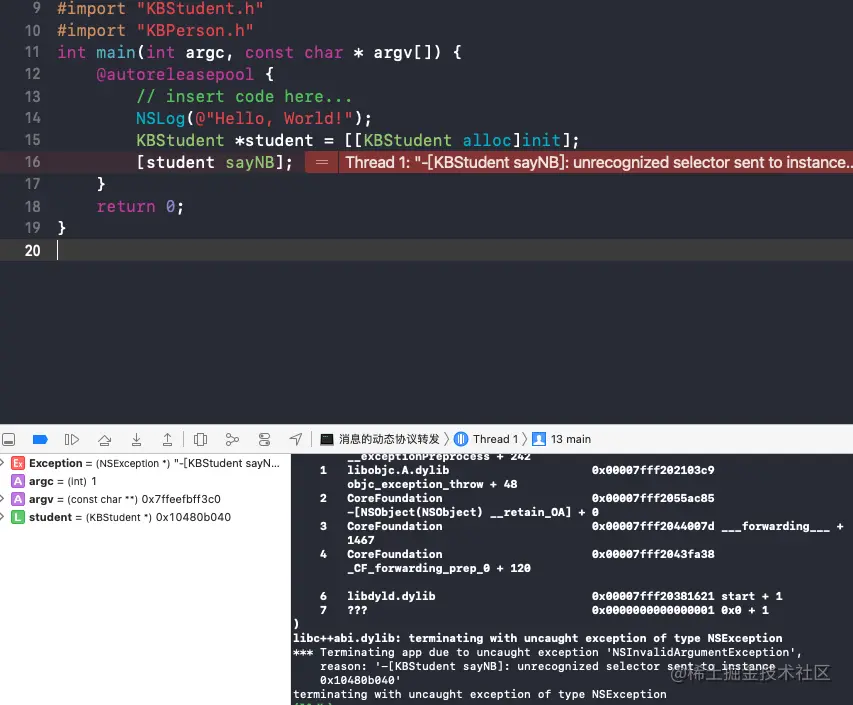This screenshot has width=853, height=705.
Task: Click the alloc keyword on line 15
Action: [x=486, y=140]
